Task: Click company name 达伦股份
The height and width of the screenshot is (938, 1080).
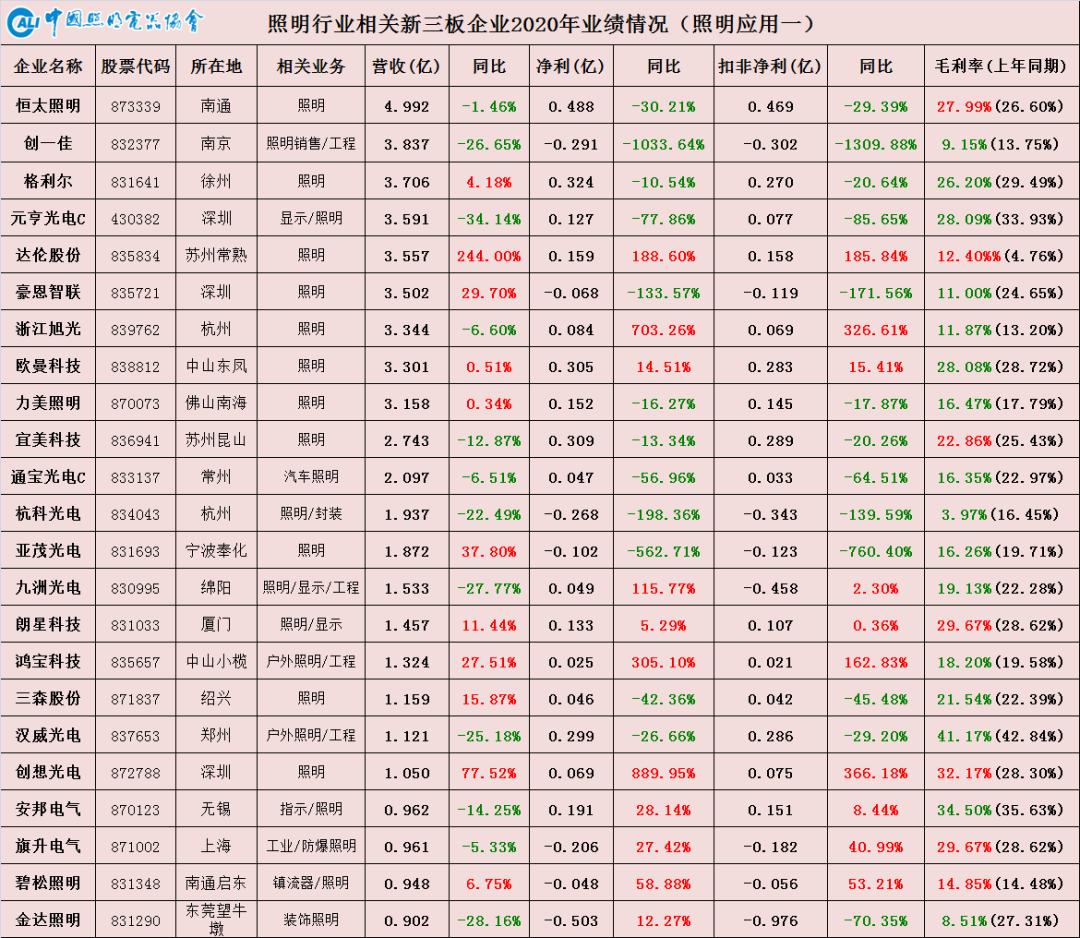Action: pos(48,256)
